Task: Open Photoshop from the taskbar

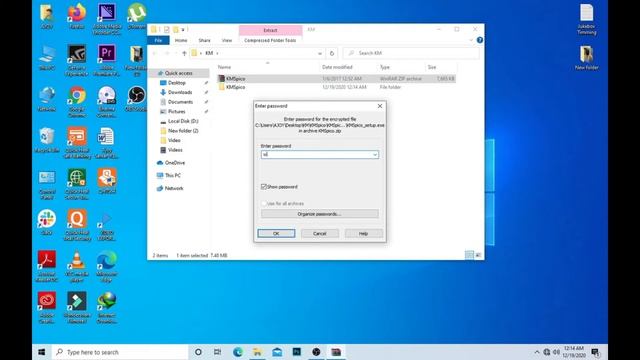Action: click(x=297, y=351)
